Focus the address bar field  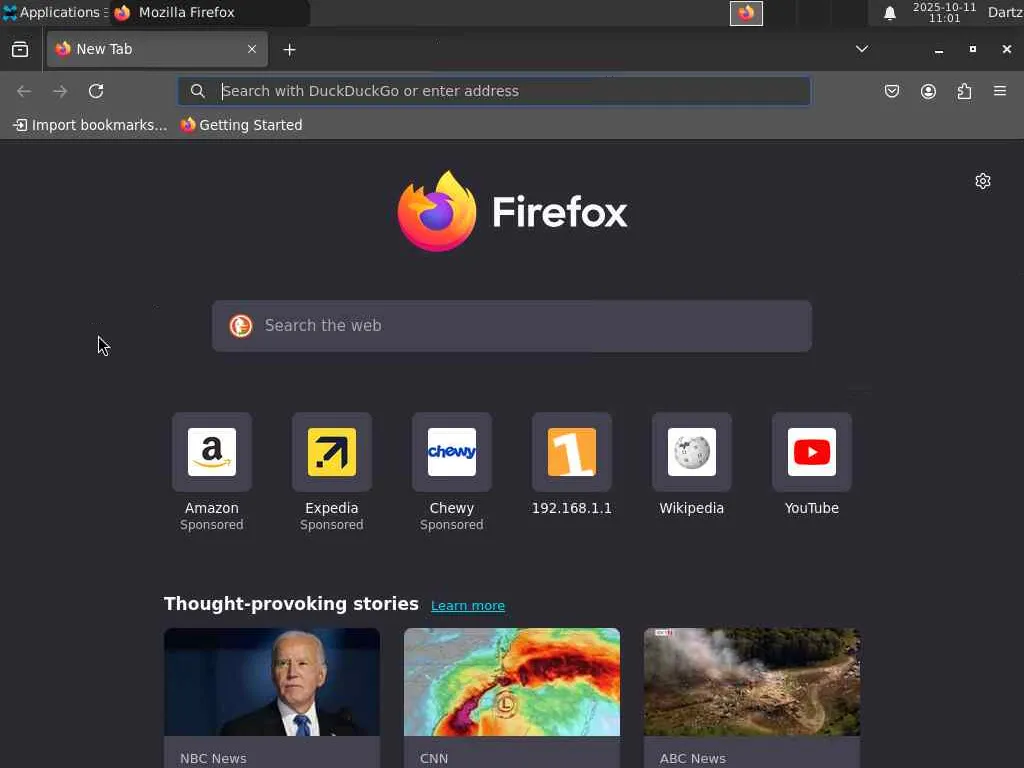(494, 91)
